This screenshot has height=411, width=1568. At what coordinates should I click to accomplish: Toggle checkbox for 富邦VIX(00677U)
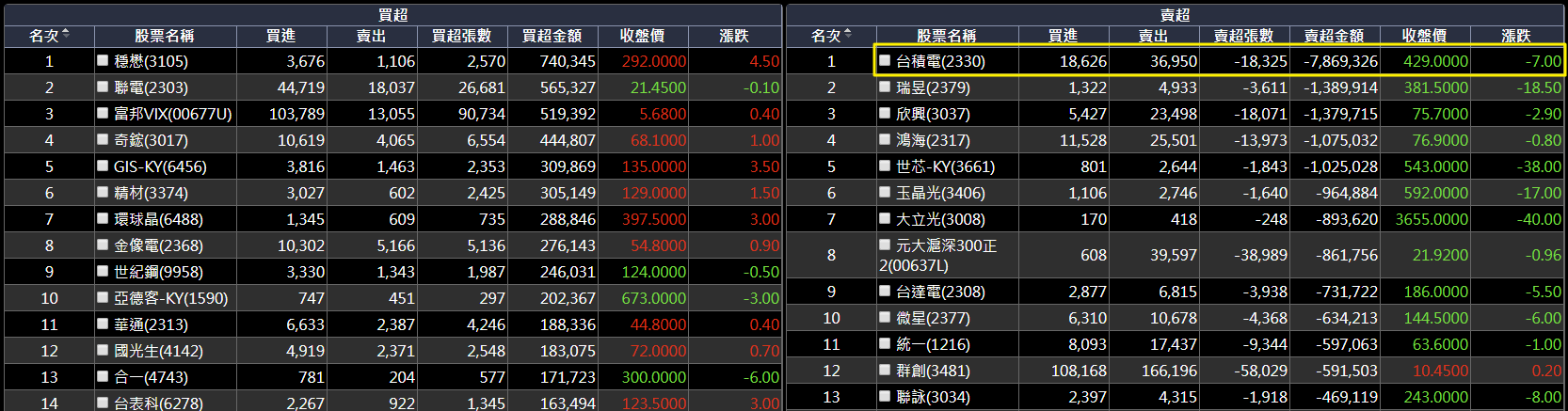point(103,113)
